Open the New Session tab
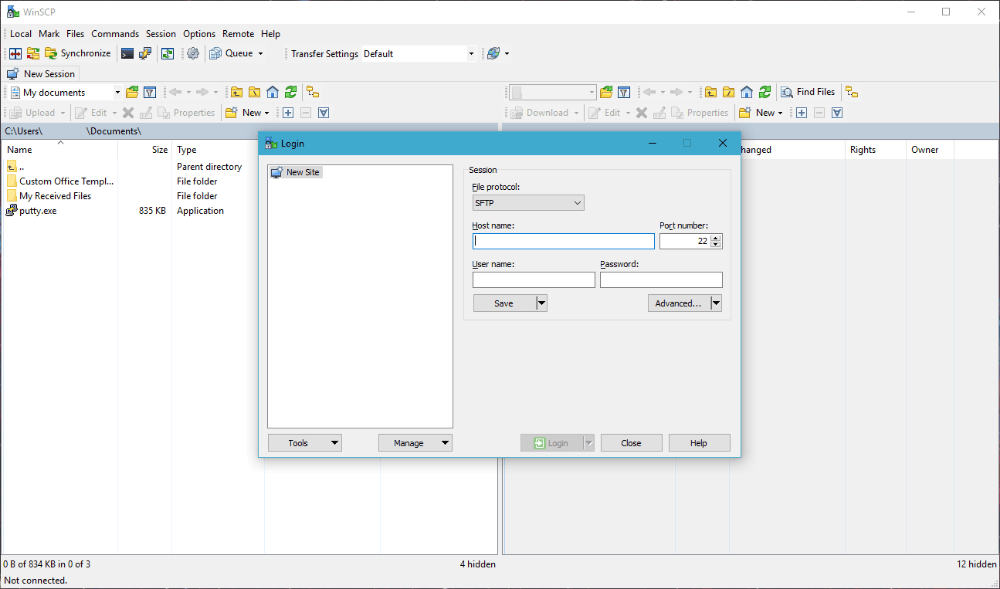Viewport: 1000px width, 589px height. pyautogui.click(x=41, y=73)
